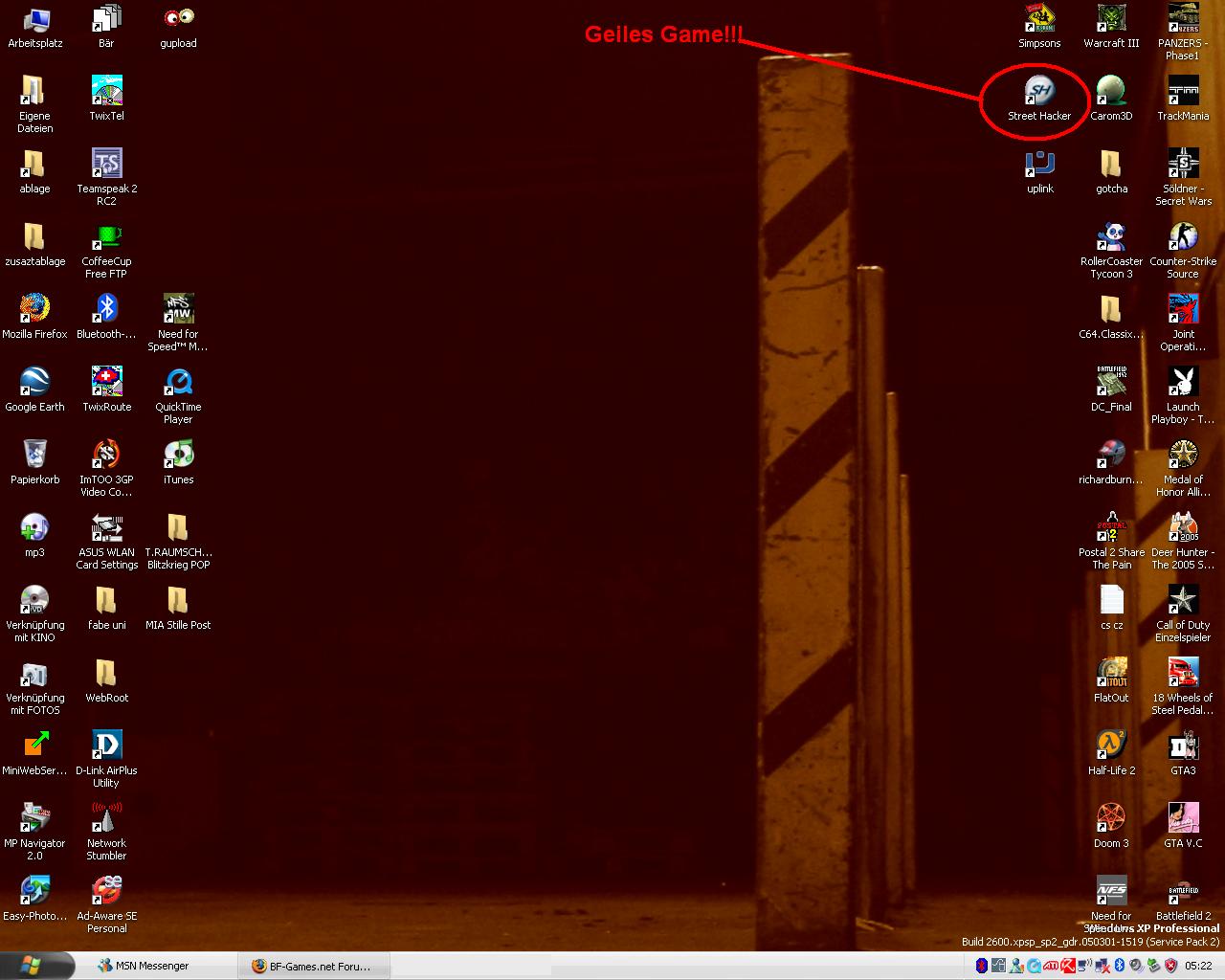This screenshot has height=980, width=1225.
Task: Launch ImTOO 3GP Video Converter
Action: pyautogui.click(x=106, y=468)
